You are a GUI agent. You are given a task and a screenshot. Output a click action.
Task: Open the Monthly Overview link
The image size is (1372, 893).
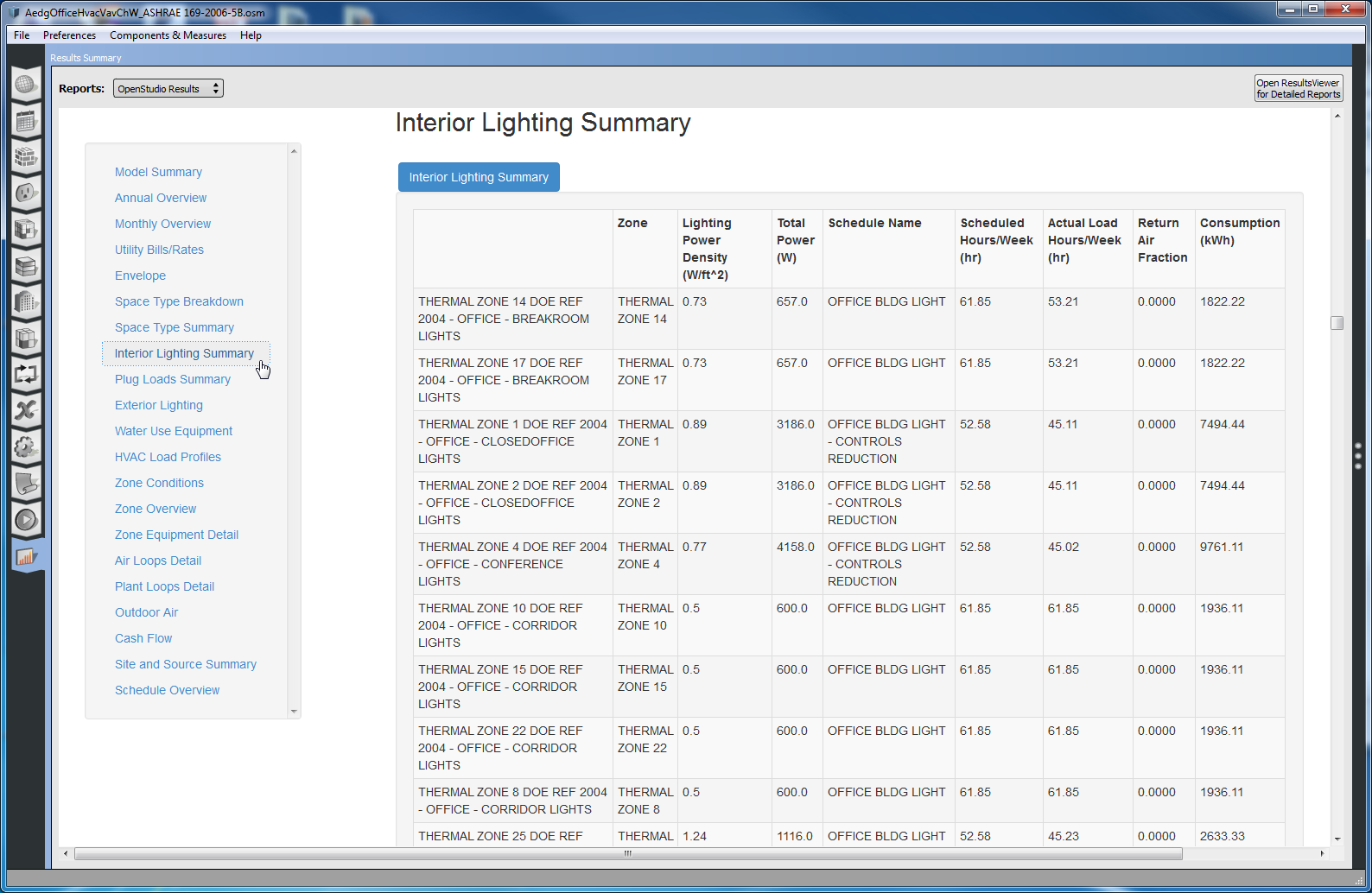point(162,224)
